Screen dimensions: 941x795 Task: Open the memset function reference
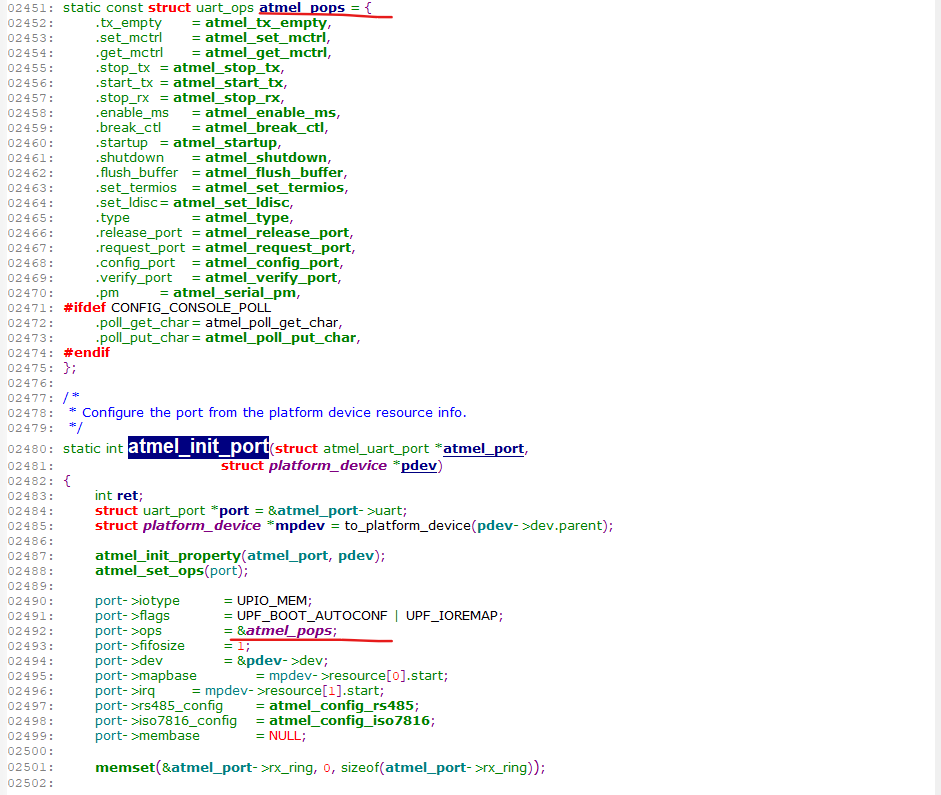pos(117,767)
